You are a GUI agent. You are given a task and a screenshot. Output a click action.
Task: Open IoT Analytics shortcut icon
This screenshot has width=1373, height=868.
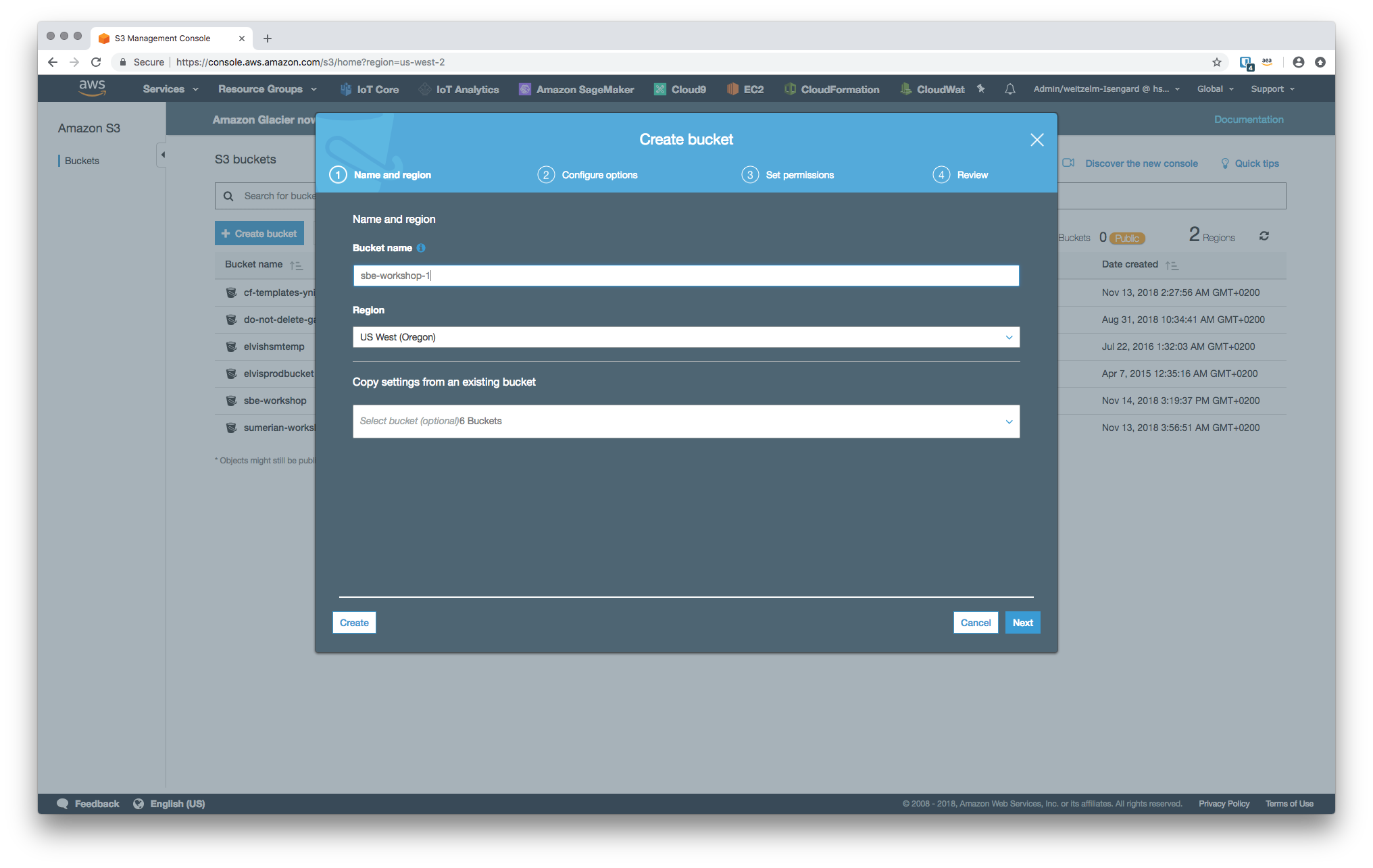tap(424, 89)
